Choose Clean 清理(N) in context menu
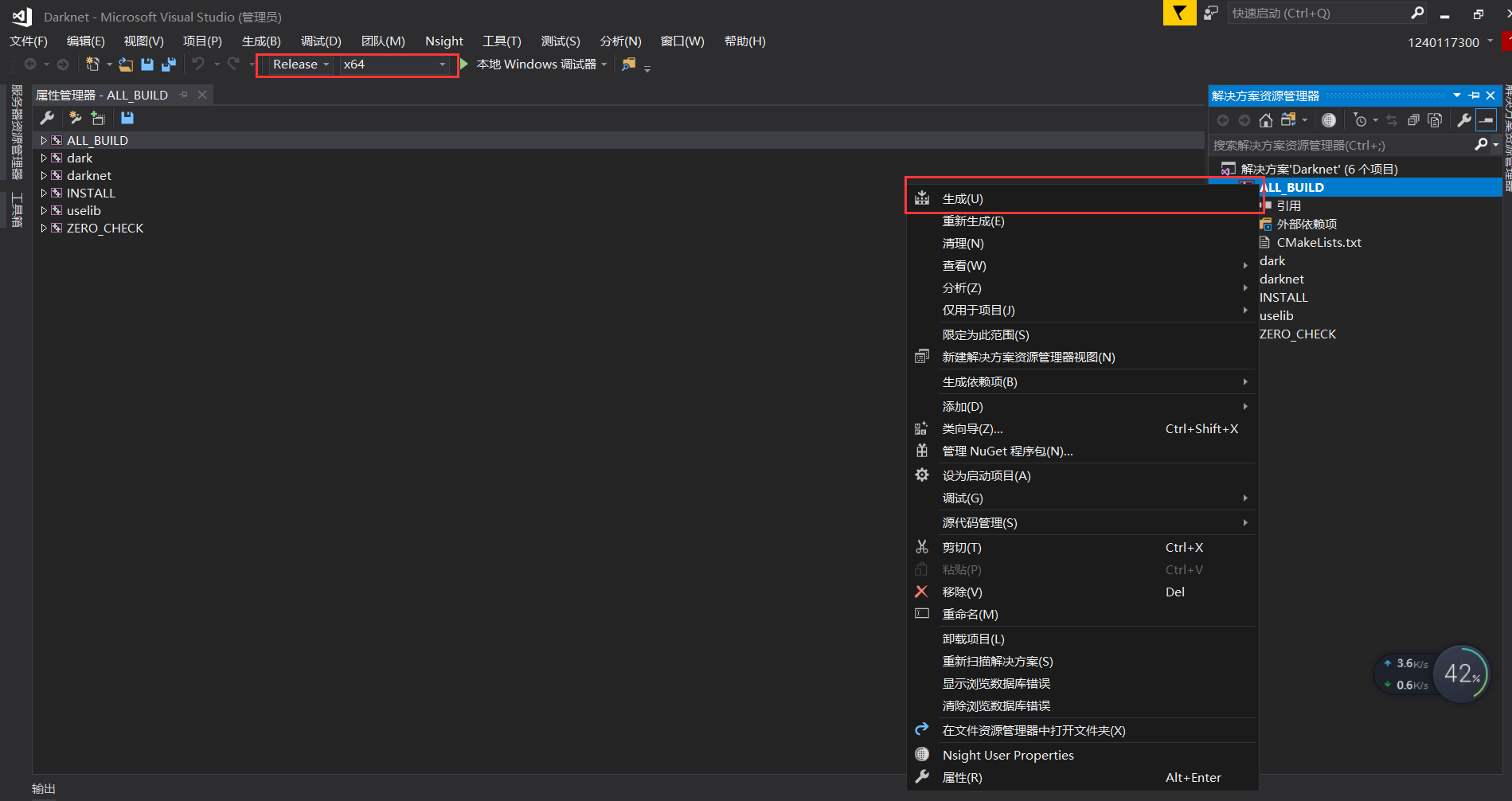1512x801 pixels. pyautogui.click(x=1082, y=243)
